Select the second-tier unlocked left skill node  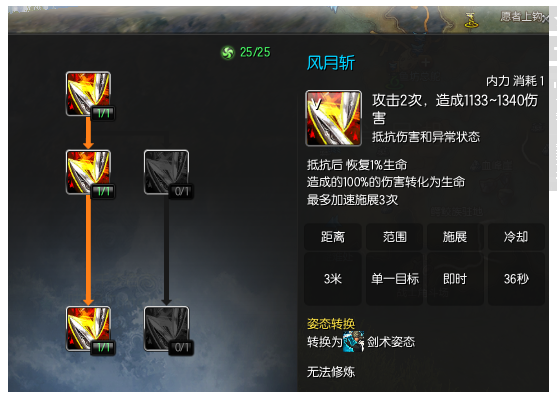pyautogui.click(x=88, y=172)
